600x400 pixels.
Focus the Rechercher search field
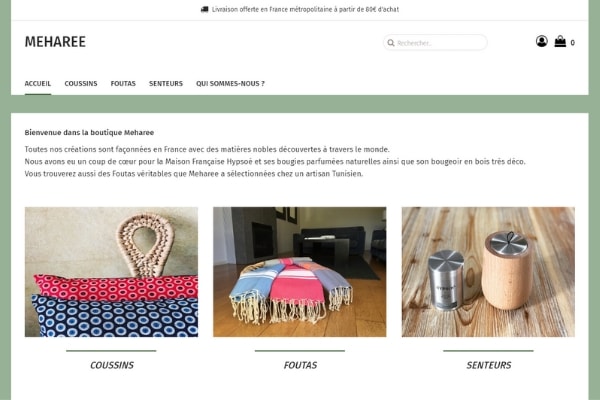[435, 42]
